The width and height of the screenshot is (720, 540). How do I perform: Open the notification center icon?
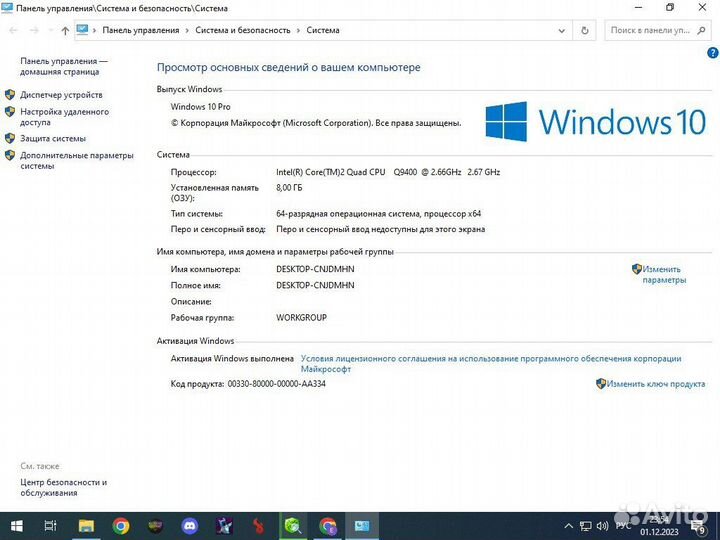pyautogui.click(x=698, y=526)
